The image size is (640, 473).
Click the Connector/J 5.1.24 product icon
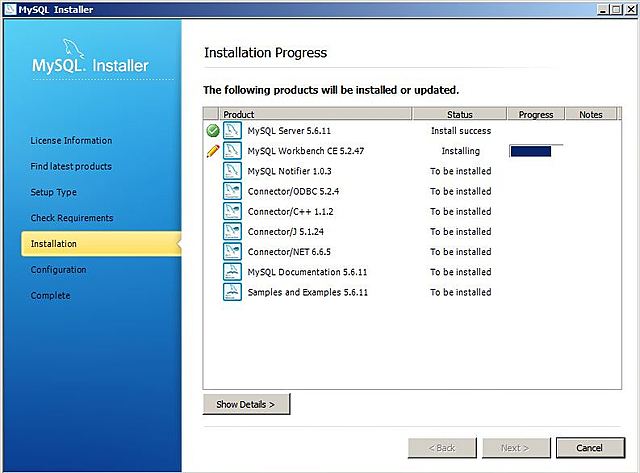coord(232,231)
